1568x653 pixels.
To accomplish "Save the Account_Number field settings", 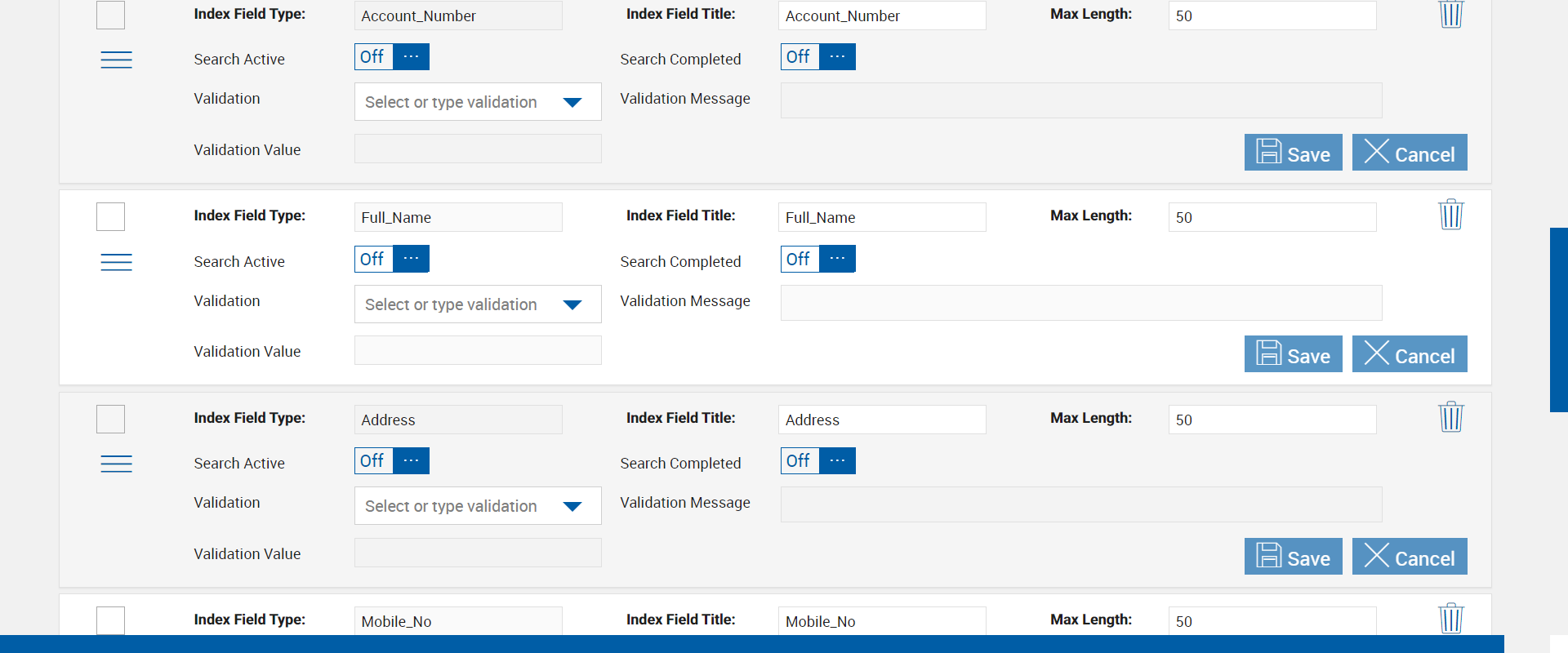I will point(1293,153).
